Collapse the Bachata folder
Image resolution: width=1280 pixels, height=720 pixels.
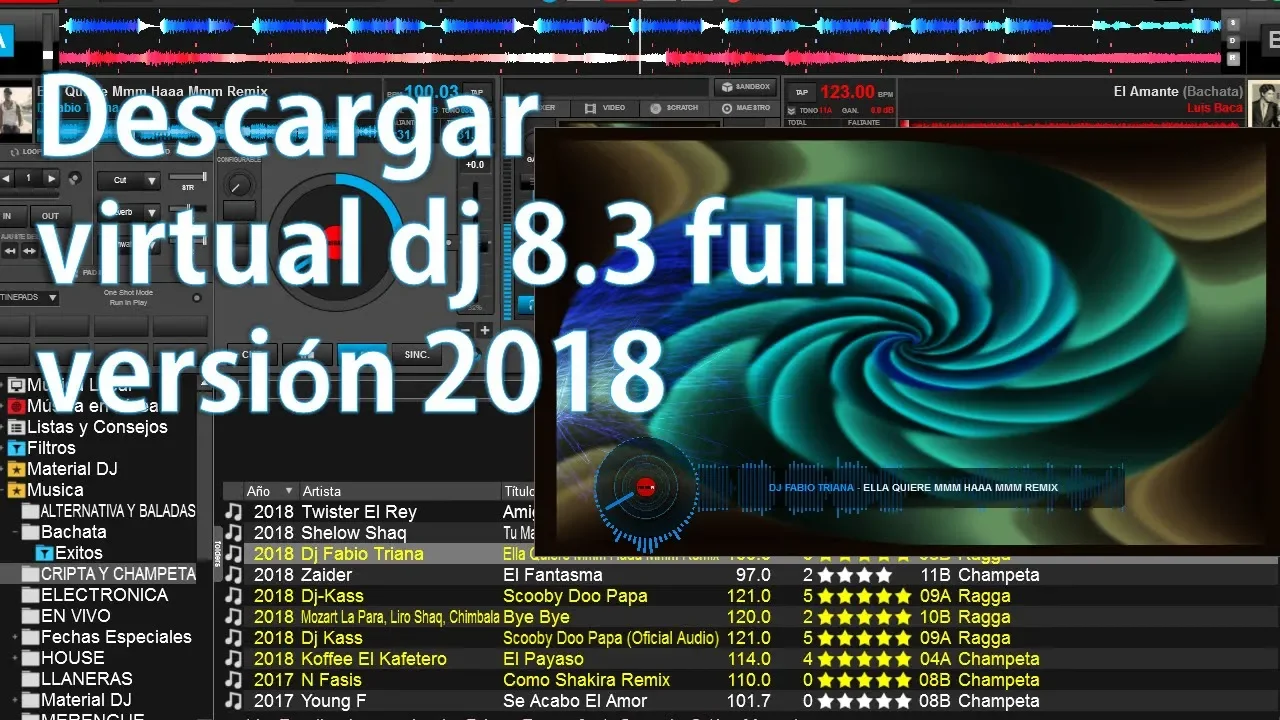15,532
